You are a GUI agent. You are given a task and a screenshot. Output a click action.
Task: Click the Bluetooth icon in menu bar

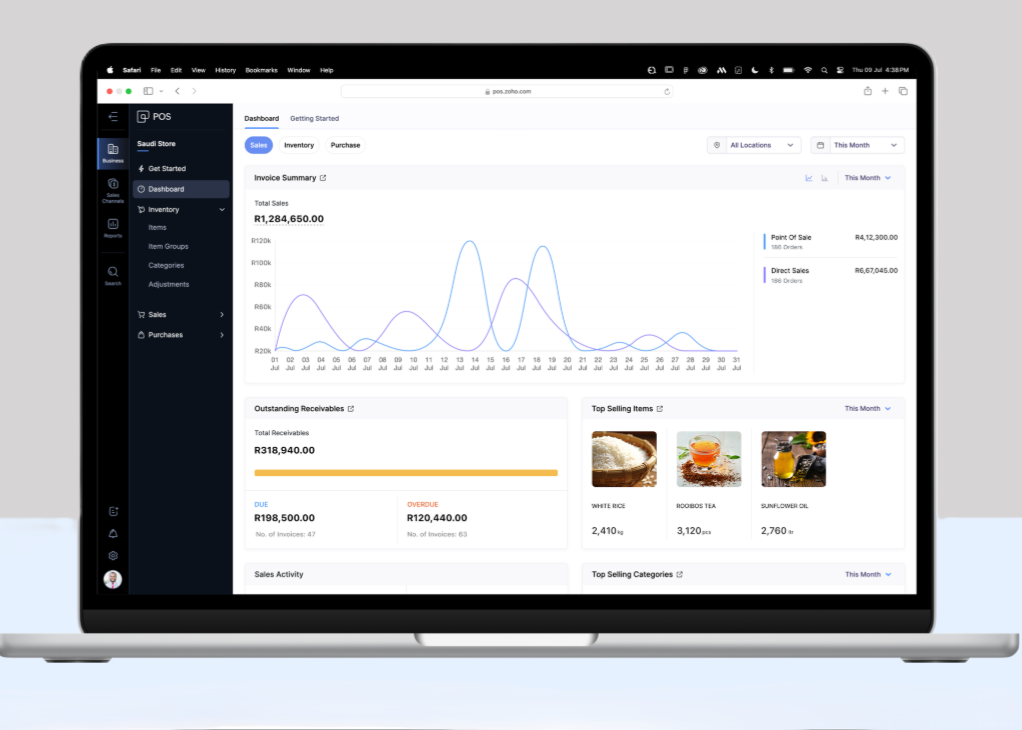coord(771,70)
